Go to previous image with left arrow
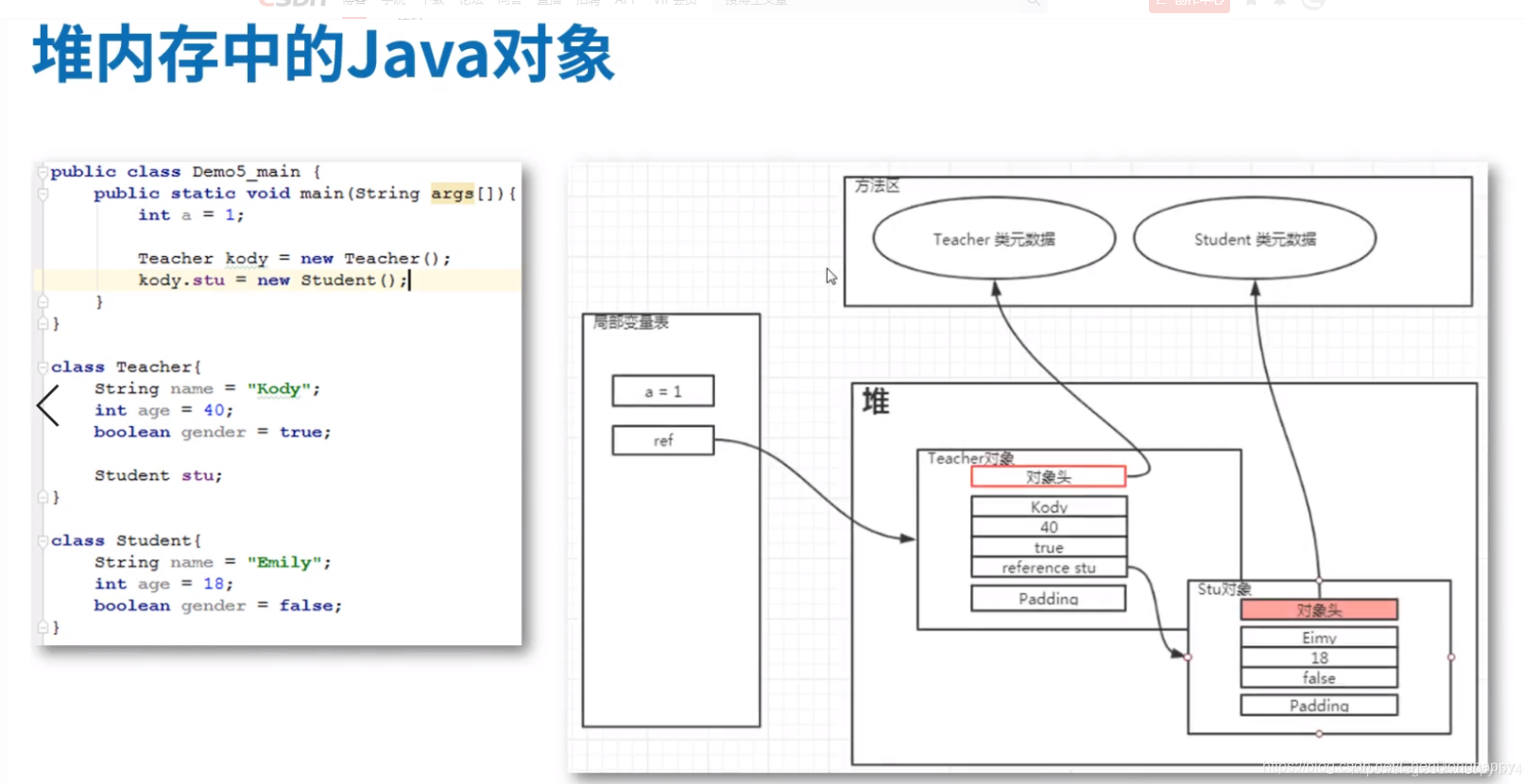Viewport: 1524px width, 784px height. coord(48,405)
